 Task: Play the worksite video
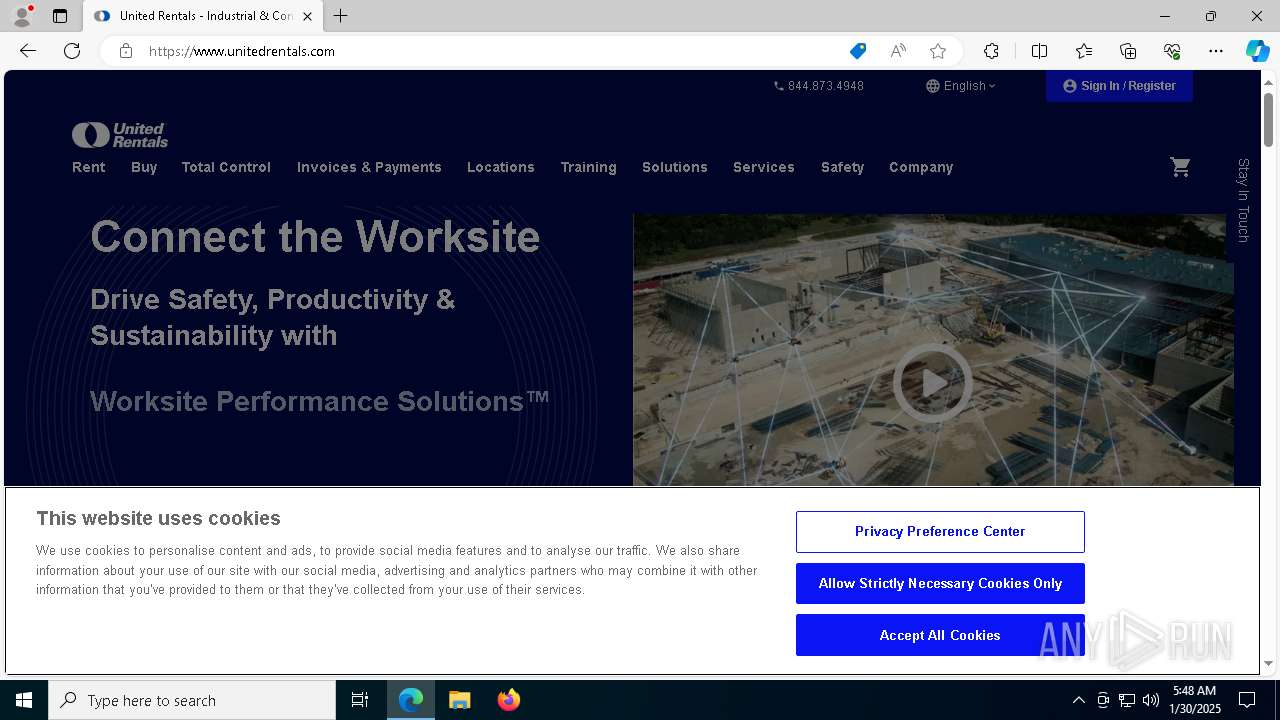tap(932, 382)
